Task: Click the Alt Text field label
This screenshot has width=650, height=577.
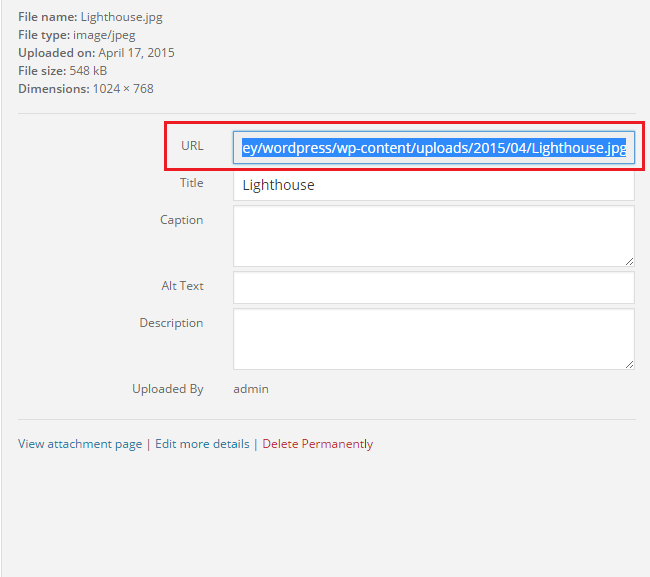Action: pos(182,286)
